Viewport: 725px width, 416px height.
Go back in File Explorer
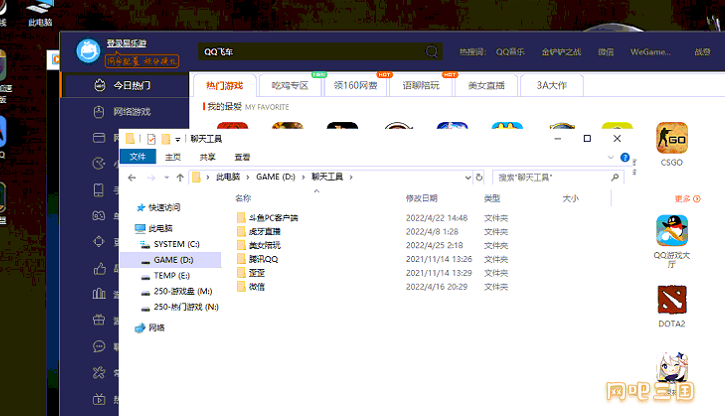pos(132,177)
